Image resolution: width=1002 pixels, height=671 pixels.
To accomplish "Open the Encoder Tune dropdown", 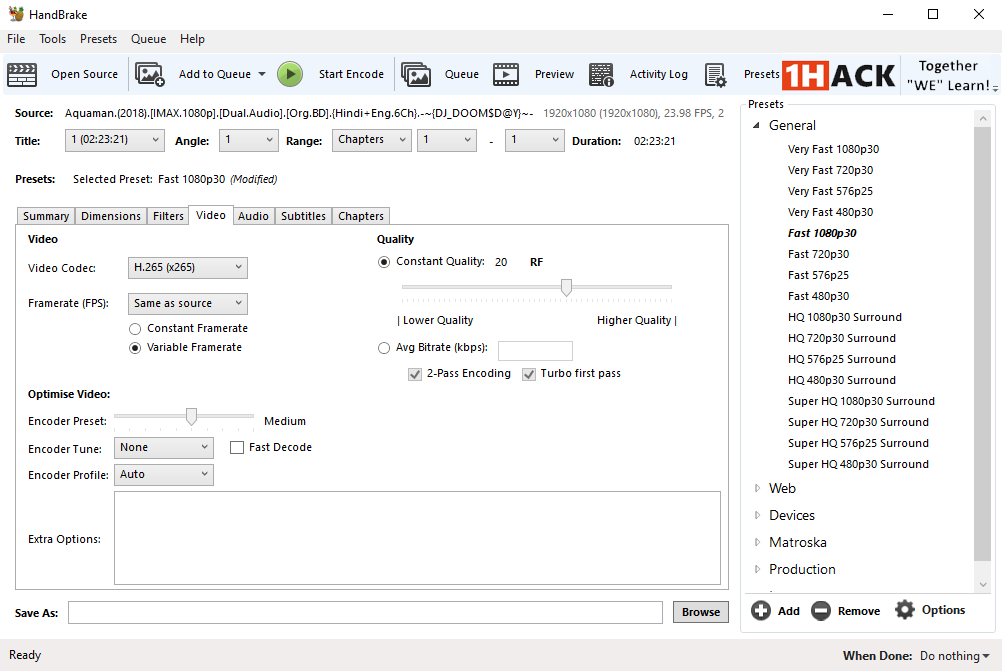I will pyautogui.click(x=164, y=448).
